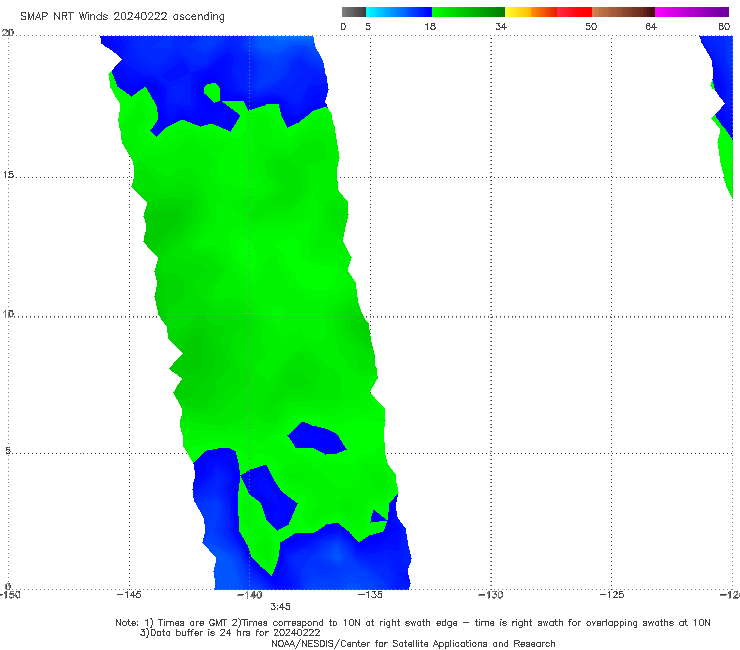
Task: Click the gray segment of the color bar
Action: (354, 12)
